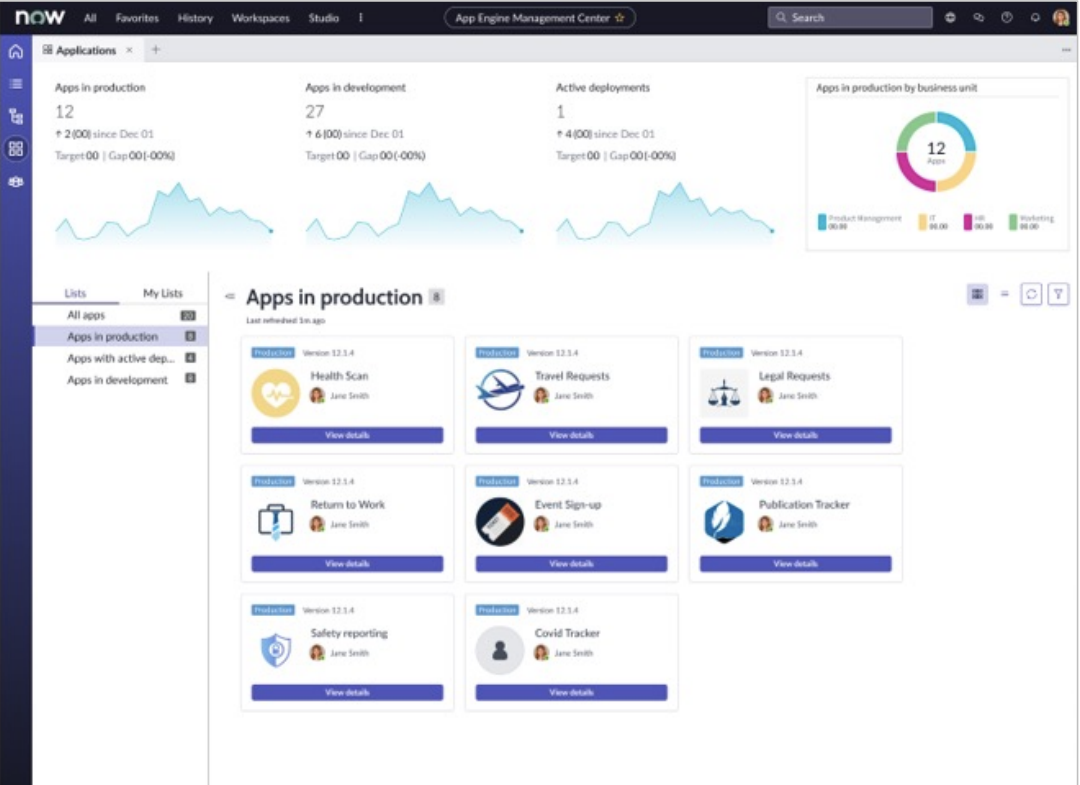Select the Applications grid icon in sidebar

[15, 149]
